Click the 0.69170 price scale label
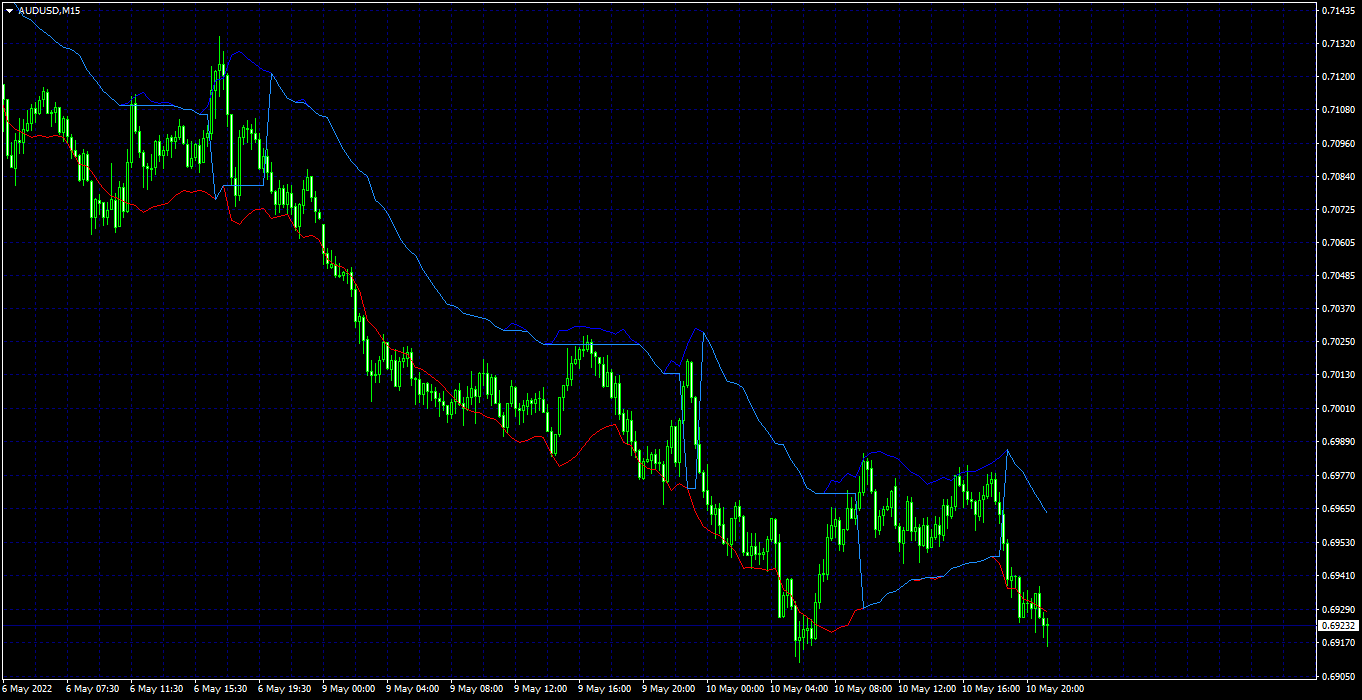 pyautogui.click(x=1338, y=642)
